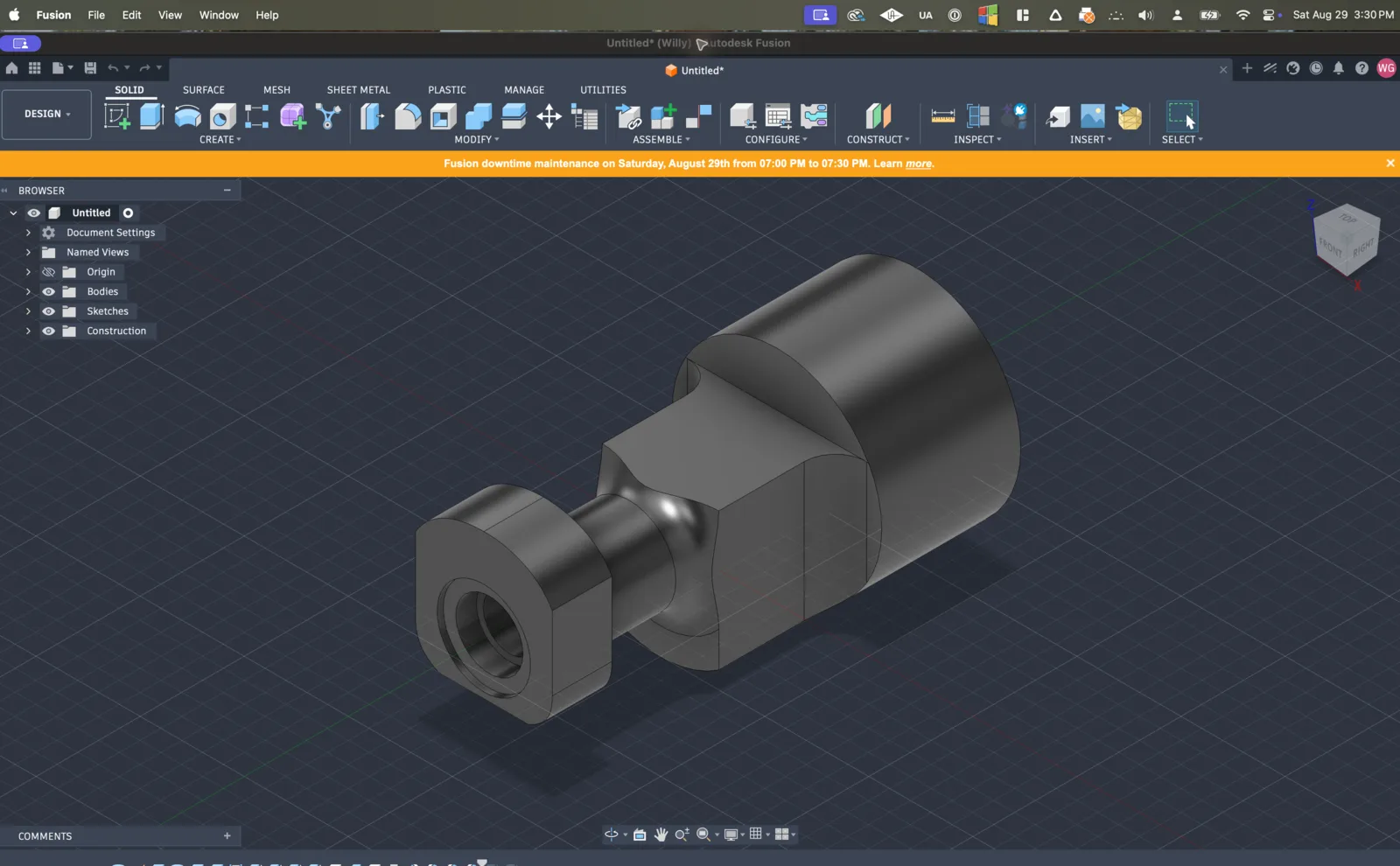Screen dimensions: 1400x866
Task: Activate the Untitled component radio button
Action: pos(128,213)
